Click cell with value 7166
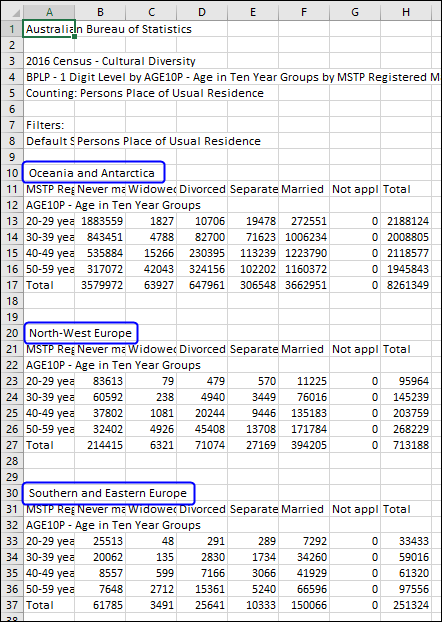442x622 pixels. (x=202, y=573)
